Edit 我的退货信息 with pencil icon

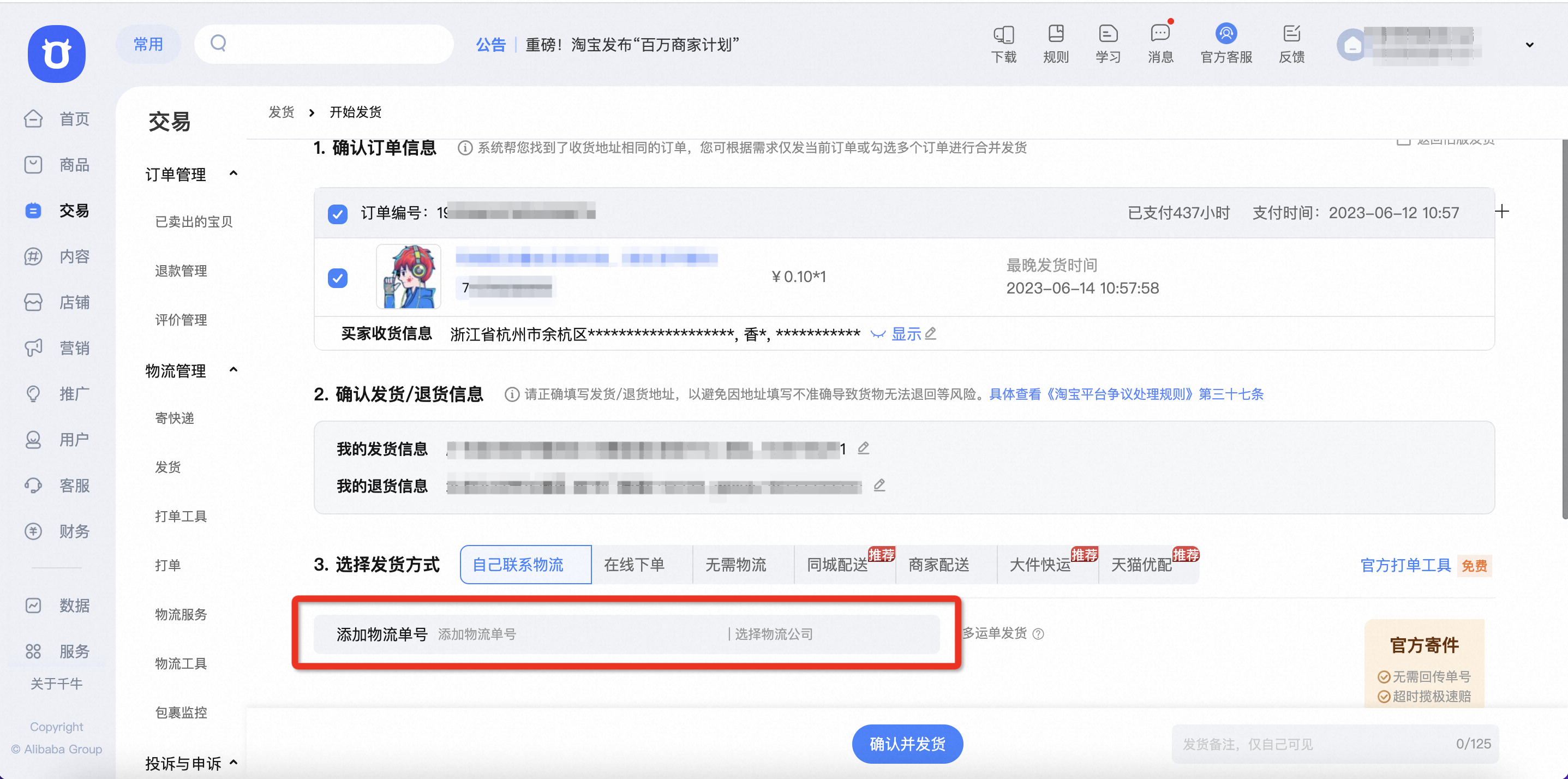(879, 486)
